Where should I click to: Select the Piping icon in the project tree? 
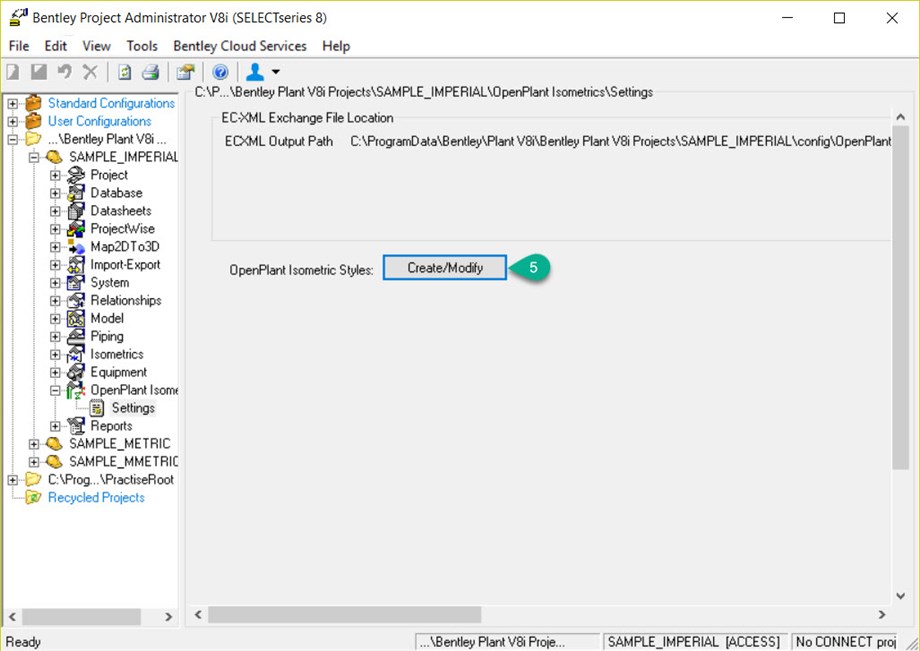coord(78,335)
